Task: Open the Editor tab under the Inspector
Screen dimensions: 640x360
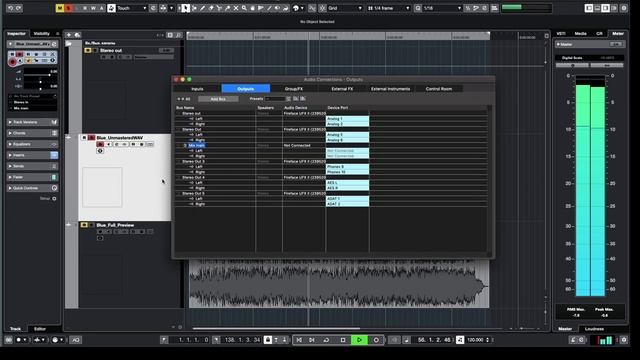Action: 40,329
